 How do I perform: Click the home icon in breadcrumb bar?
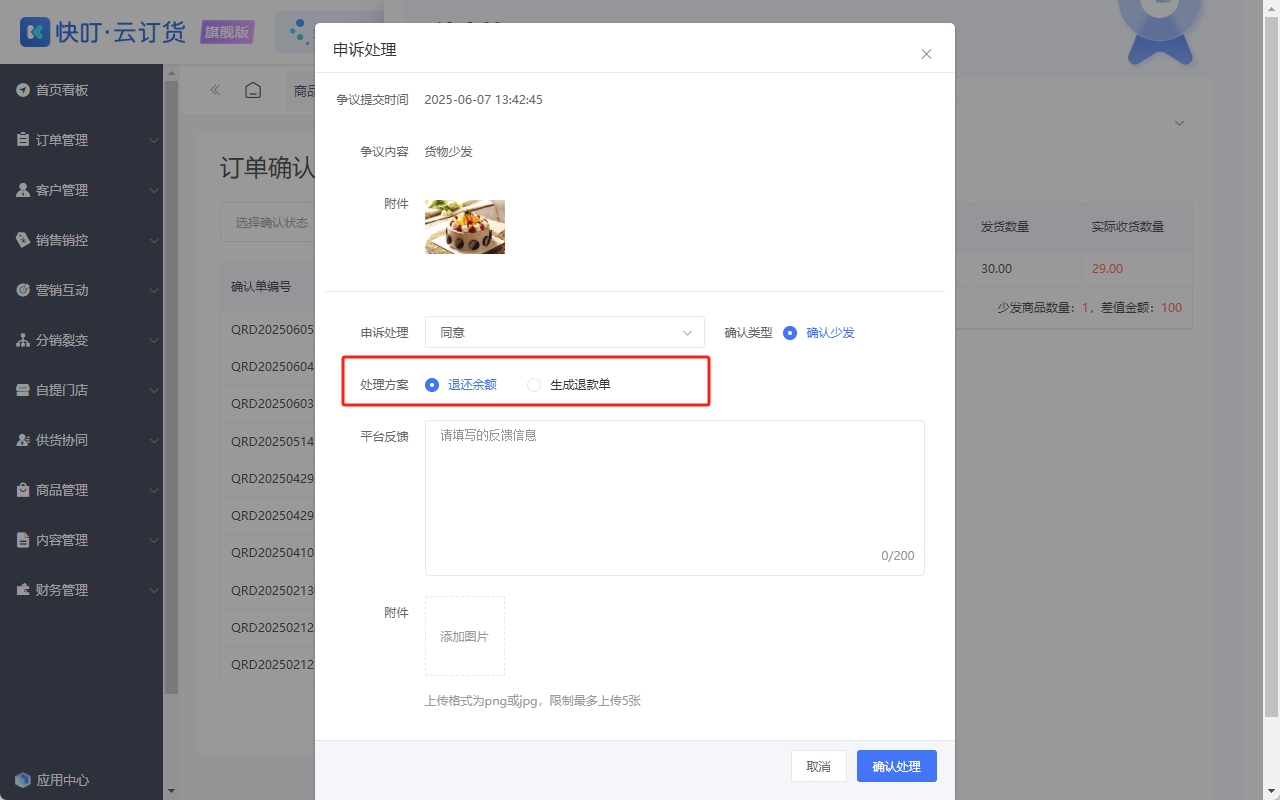[253, 90]
